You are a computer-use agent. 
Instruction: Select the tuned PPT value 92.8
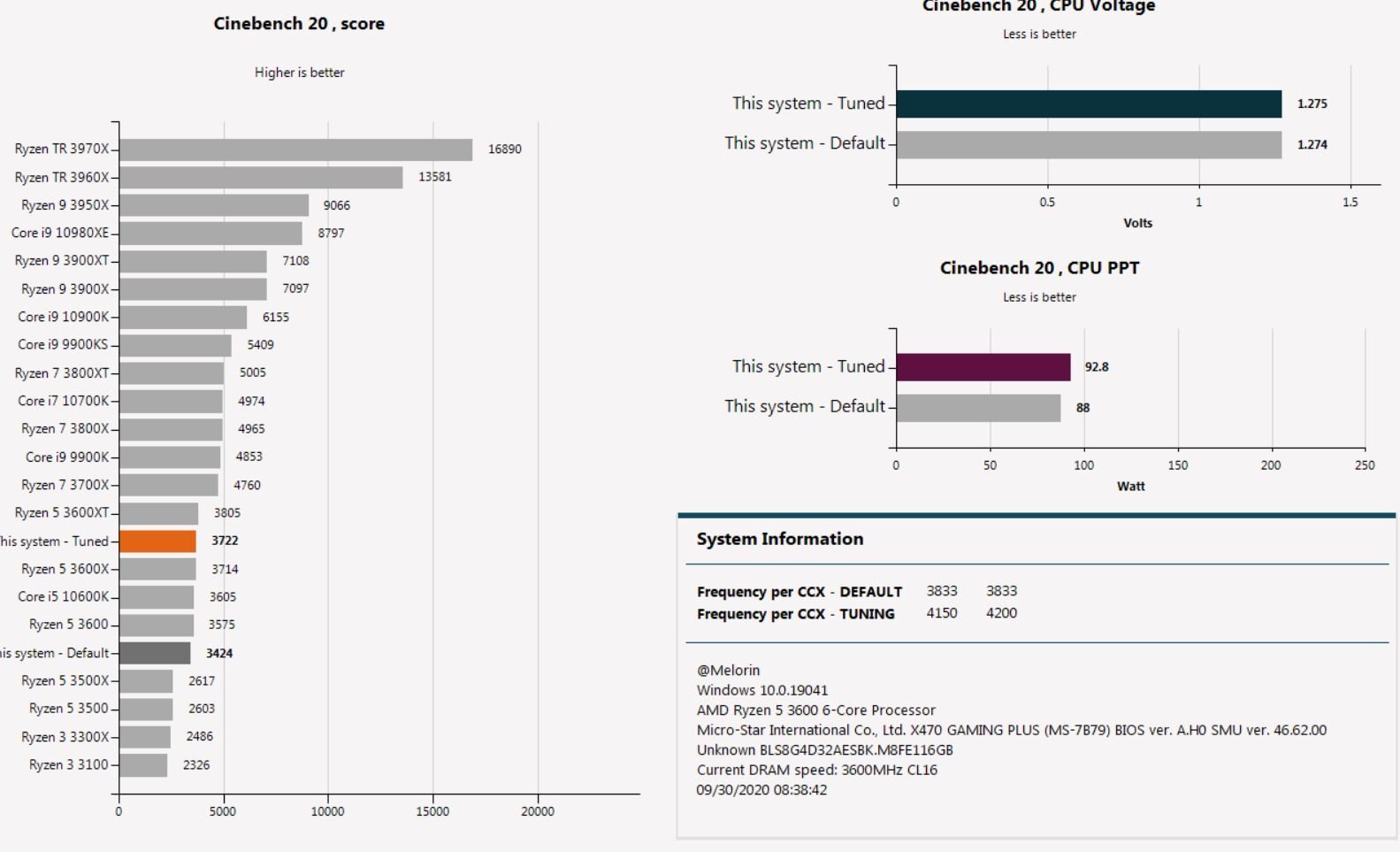(1097, 367)
